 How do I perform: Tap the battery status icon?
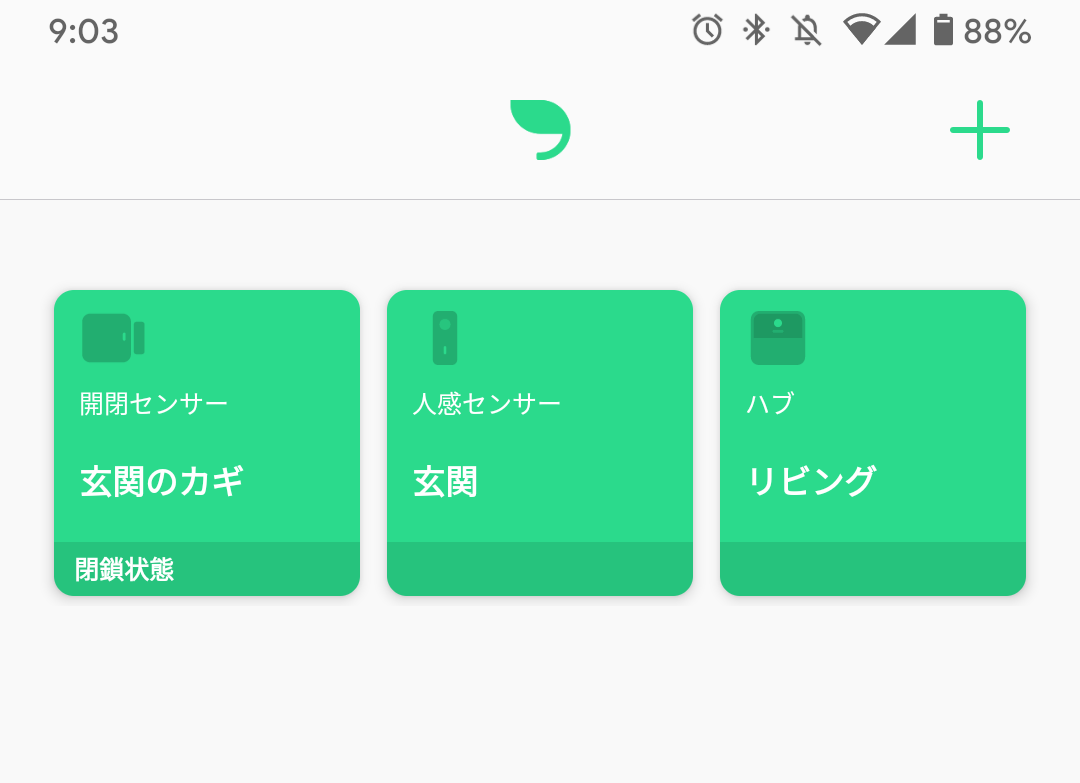pyautogui.click(x=942, y=31)
